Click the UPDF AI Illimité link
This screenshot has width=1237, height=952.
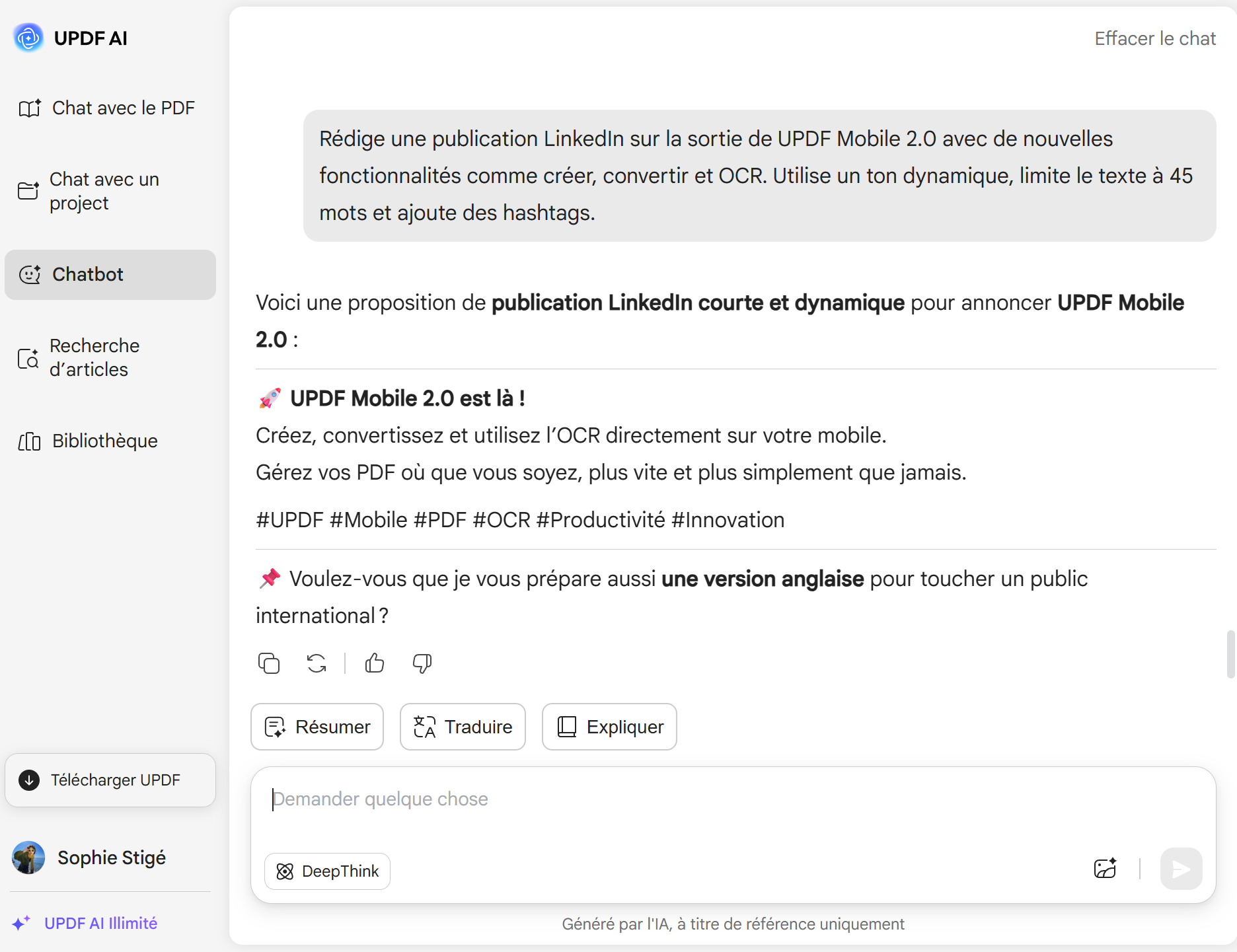coord(100,923)
